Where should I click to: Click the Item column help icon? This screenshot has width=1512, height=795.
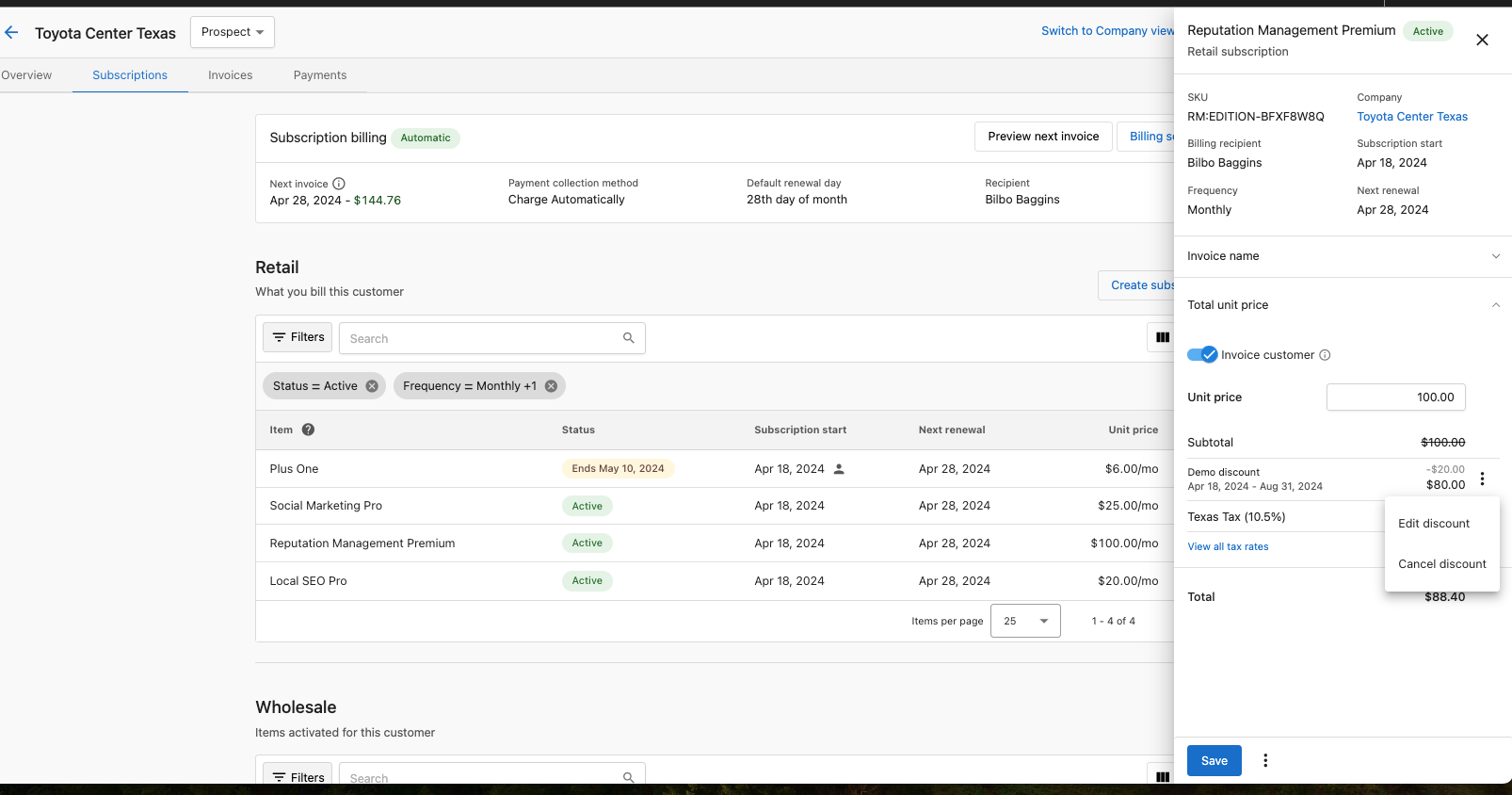click(308, 430)
